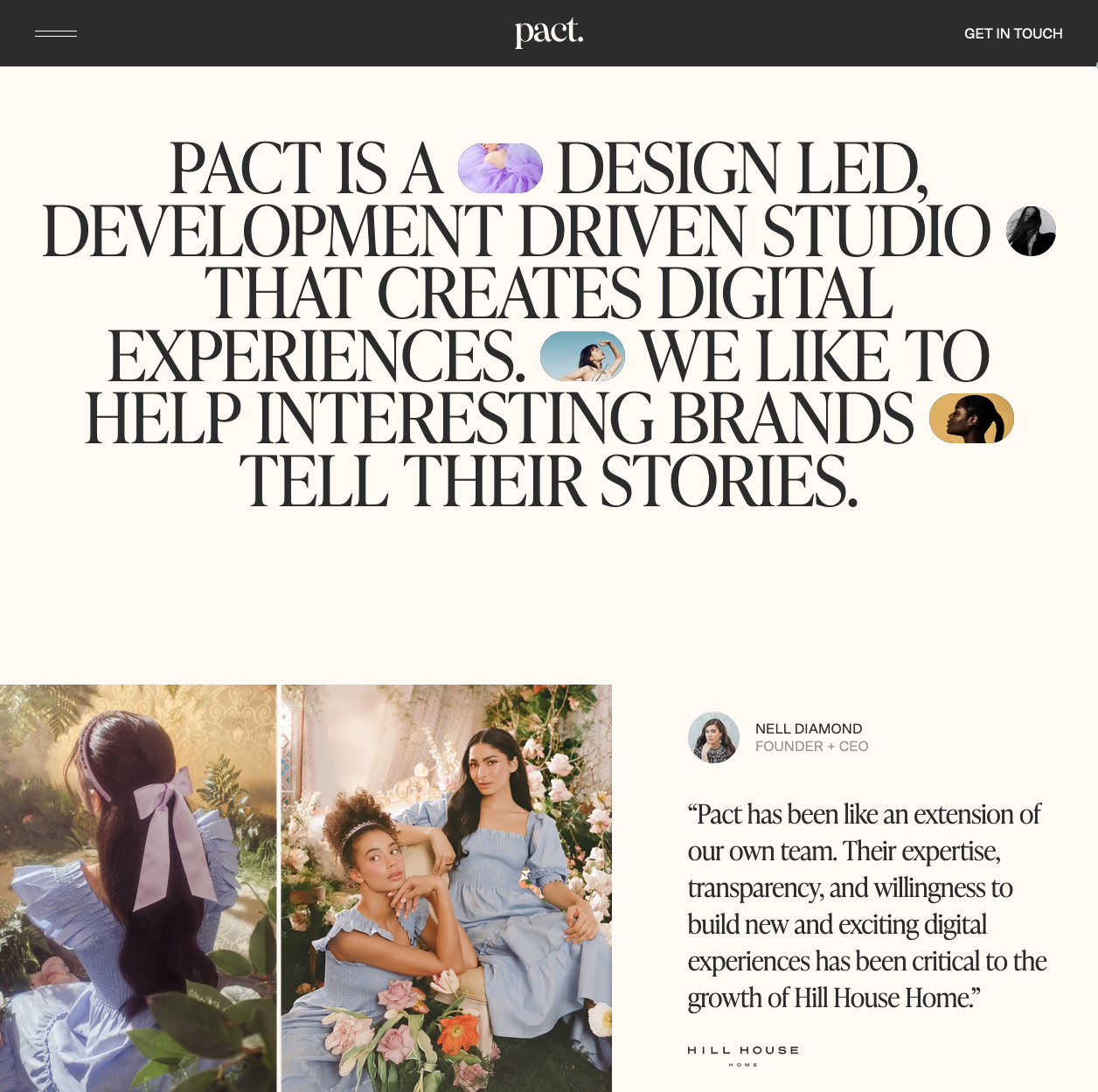Click the woman against blue sky pill image

582,357
